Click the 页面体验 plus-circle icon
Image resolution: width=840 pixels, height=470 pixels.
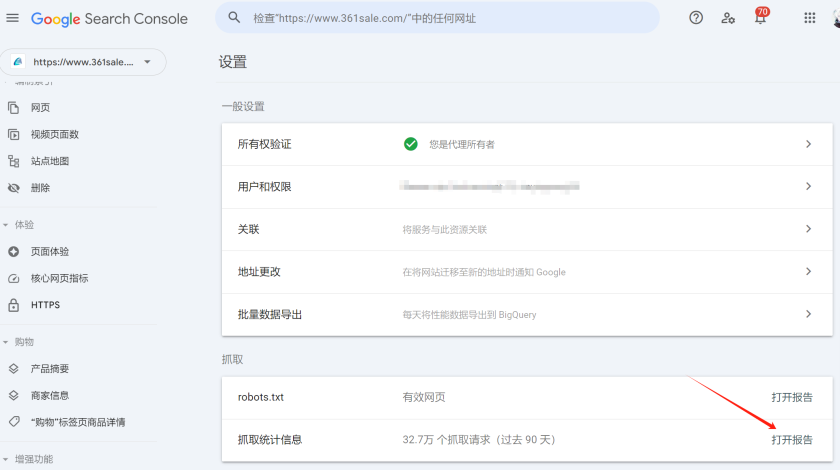click(x=13, y=251)
